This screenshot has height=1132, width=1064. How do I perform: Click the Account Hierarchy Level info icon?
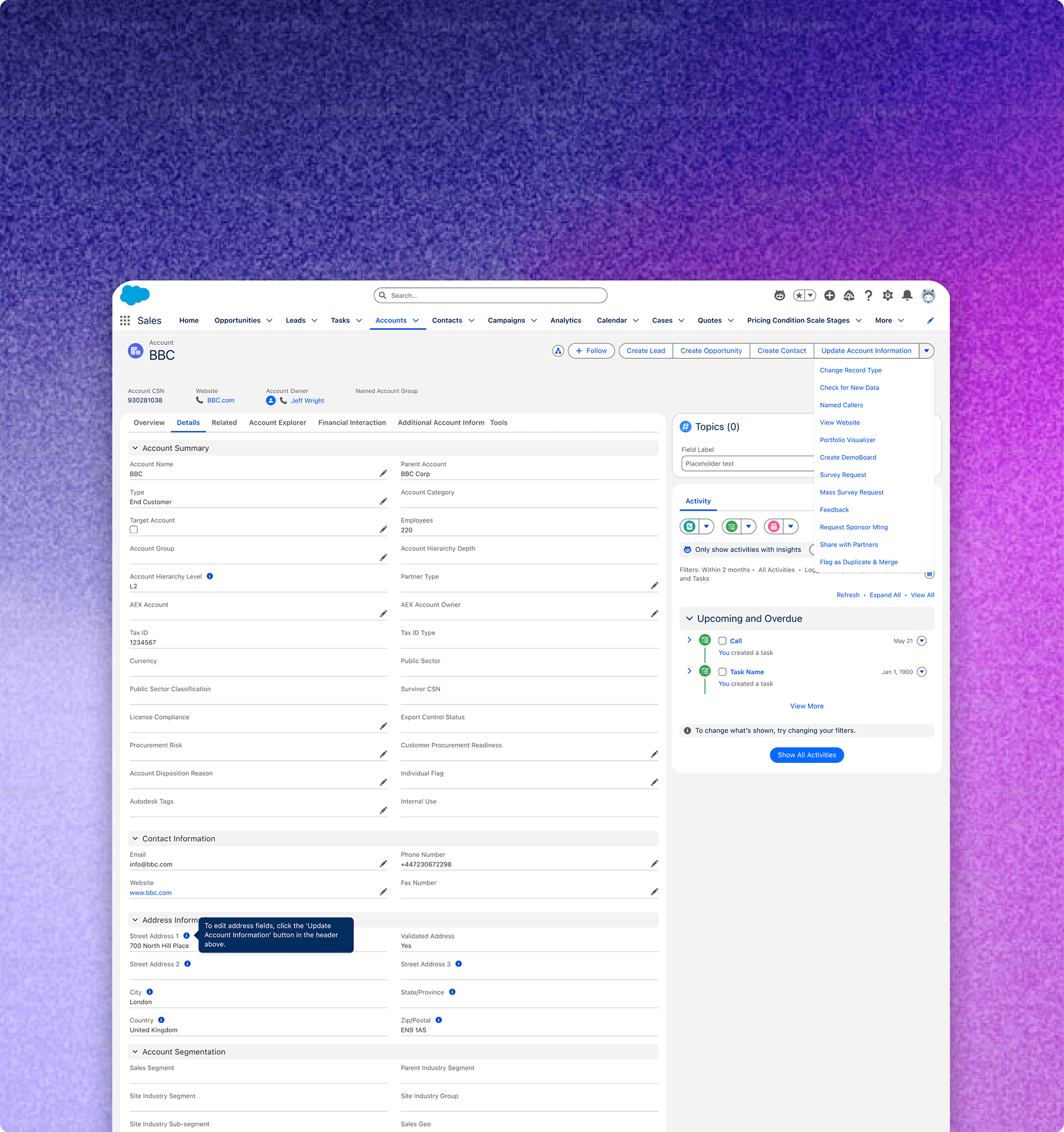point(209,576)
